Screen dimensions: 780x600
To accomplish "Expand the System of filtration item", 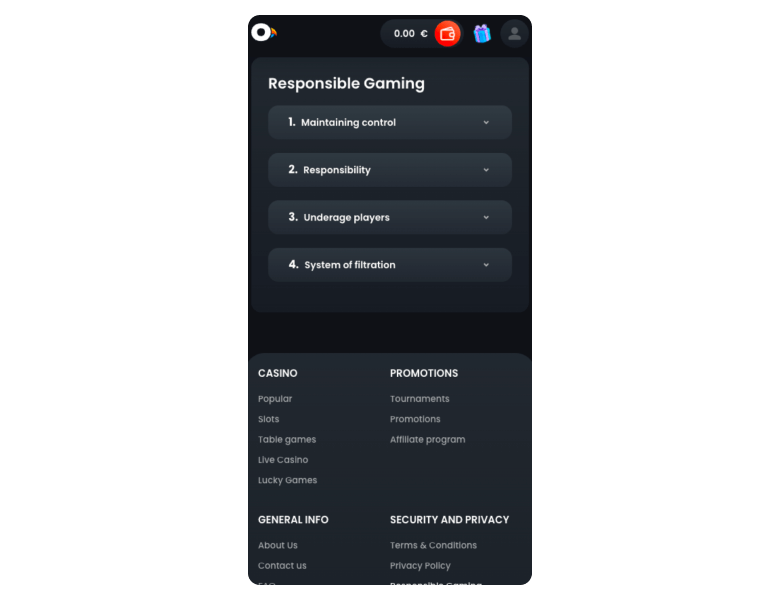I will 390,265.
